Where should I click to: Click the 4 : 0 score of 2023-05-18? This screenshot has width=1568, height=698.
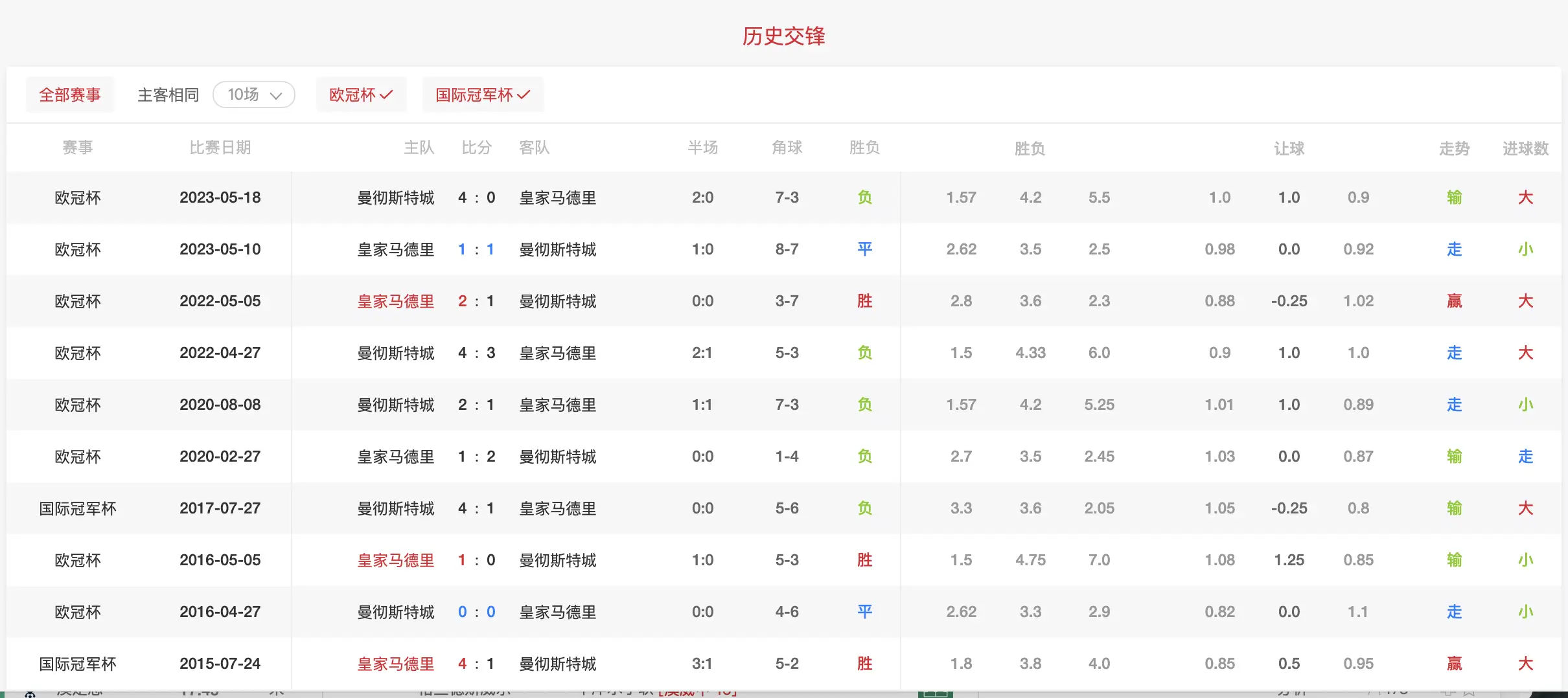477,197
